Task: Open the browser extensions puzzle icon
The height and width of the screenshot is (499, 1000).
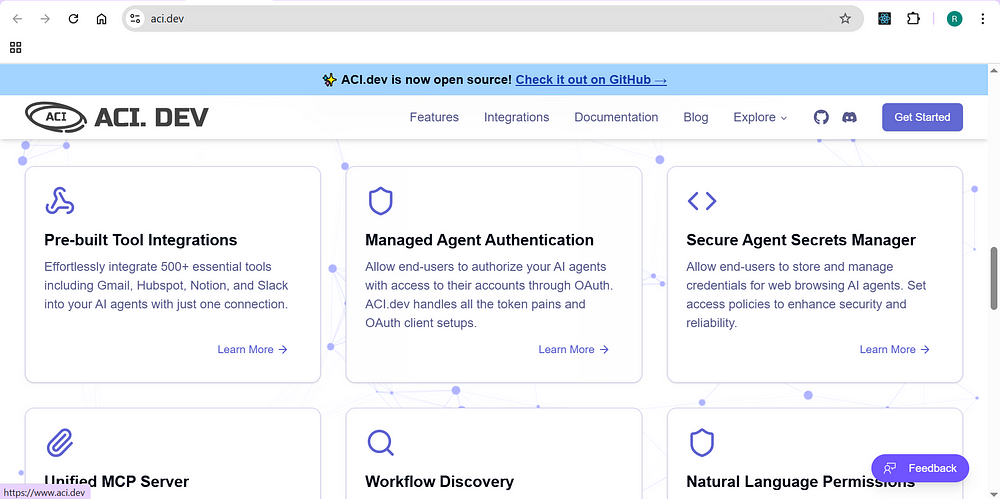Action: [x=913, y=19]
